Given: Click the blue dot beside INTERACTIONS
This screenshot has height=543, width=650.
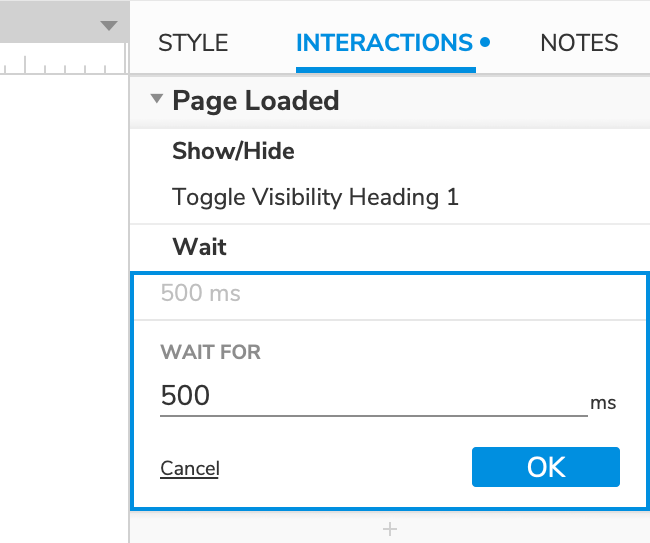Looking at the screenshot, I should point(485,43).
